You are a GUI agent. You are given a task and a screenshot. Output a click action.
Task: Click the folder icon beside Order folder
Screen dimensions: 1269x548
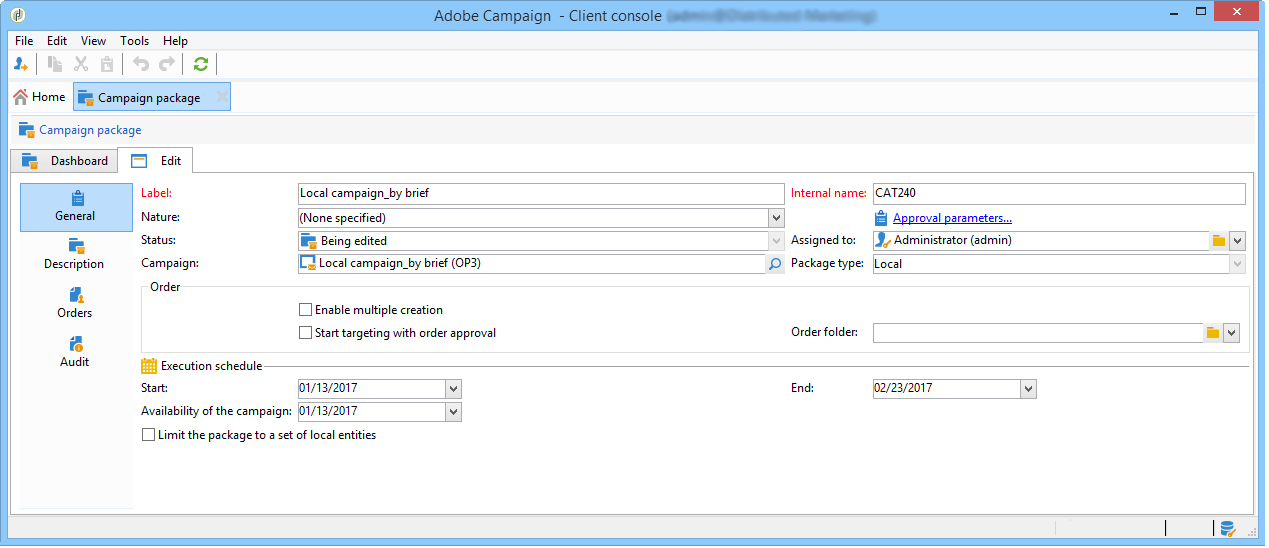pos(1213,333)
